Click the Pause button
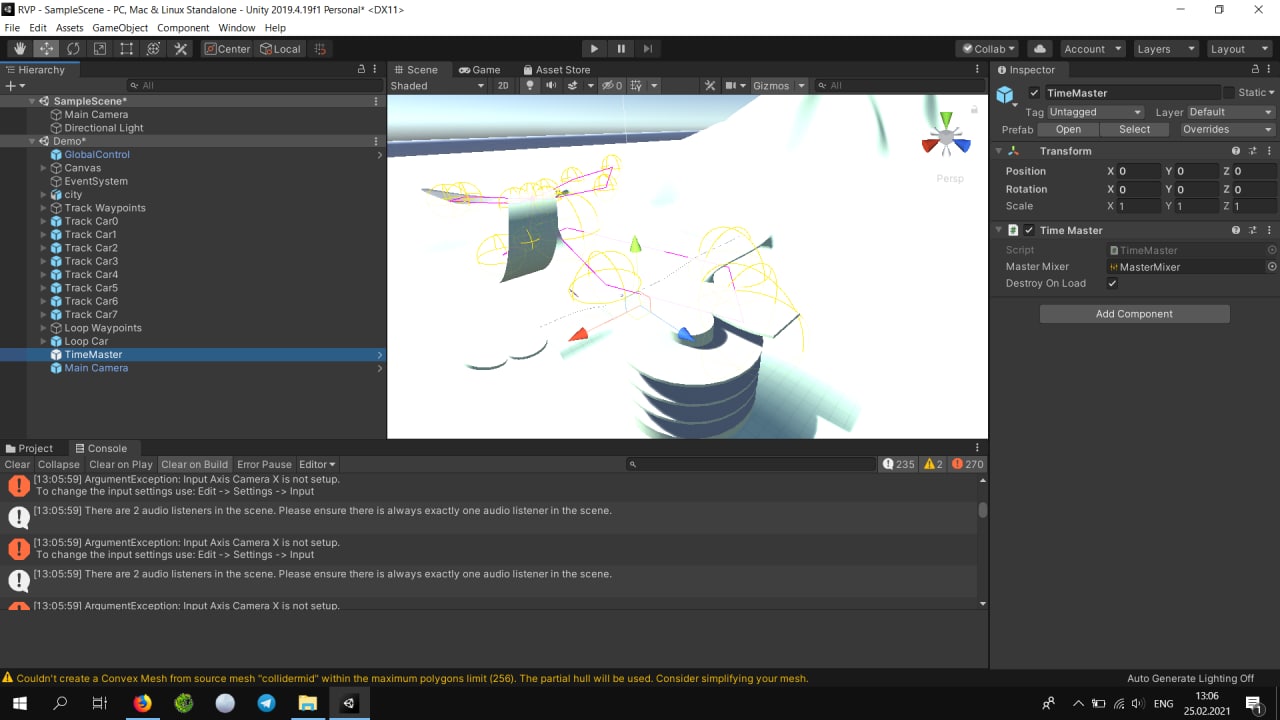1280x720 pixels. (x=621, y=49)
